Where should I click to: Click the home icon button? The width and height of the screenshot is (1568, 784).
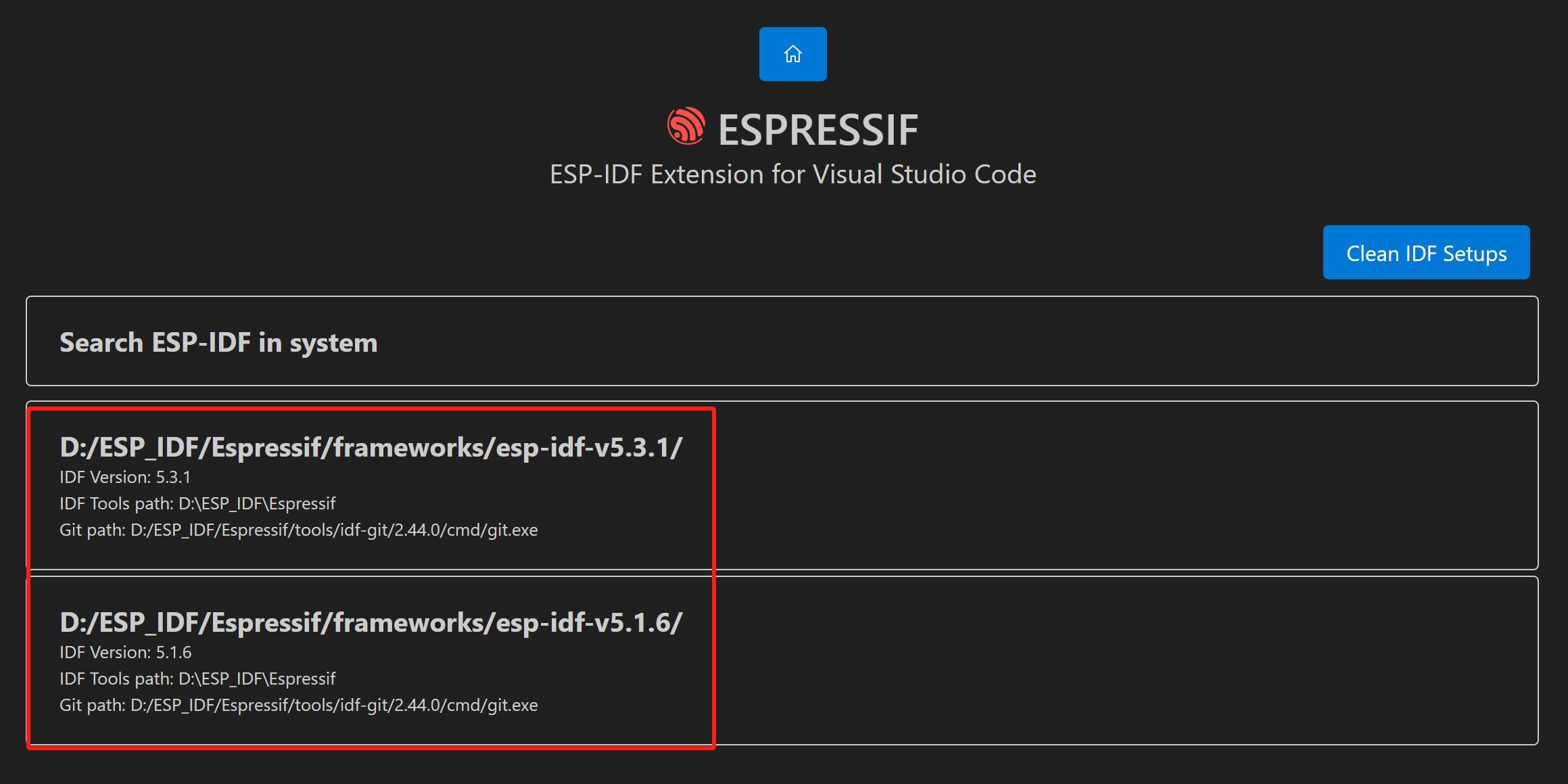792,54
